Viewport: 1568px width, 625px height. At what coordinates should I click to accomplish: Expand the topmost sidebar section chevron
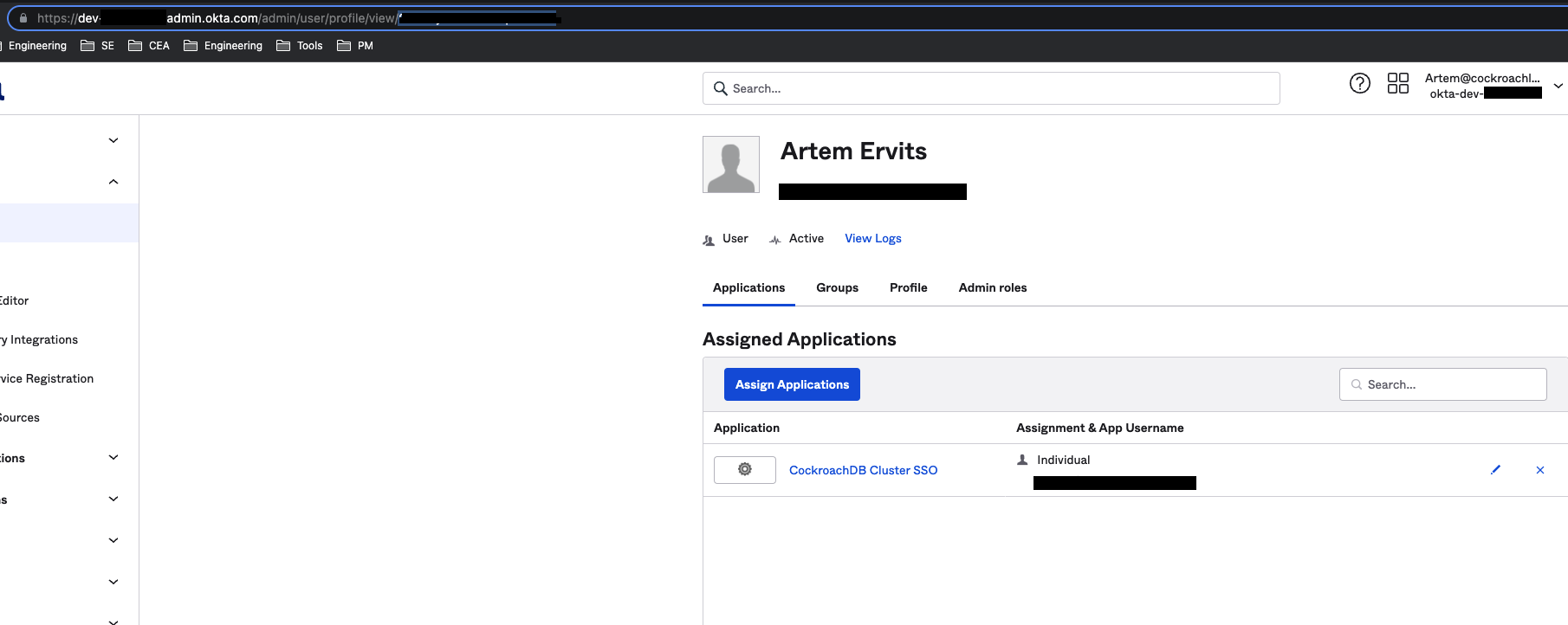113,140
